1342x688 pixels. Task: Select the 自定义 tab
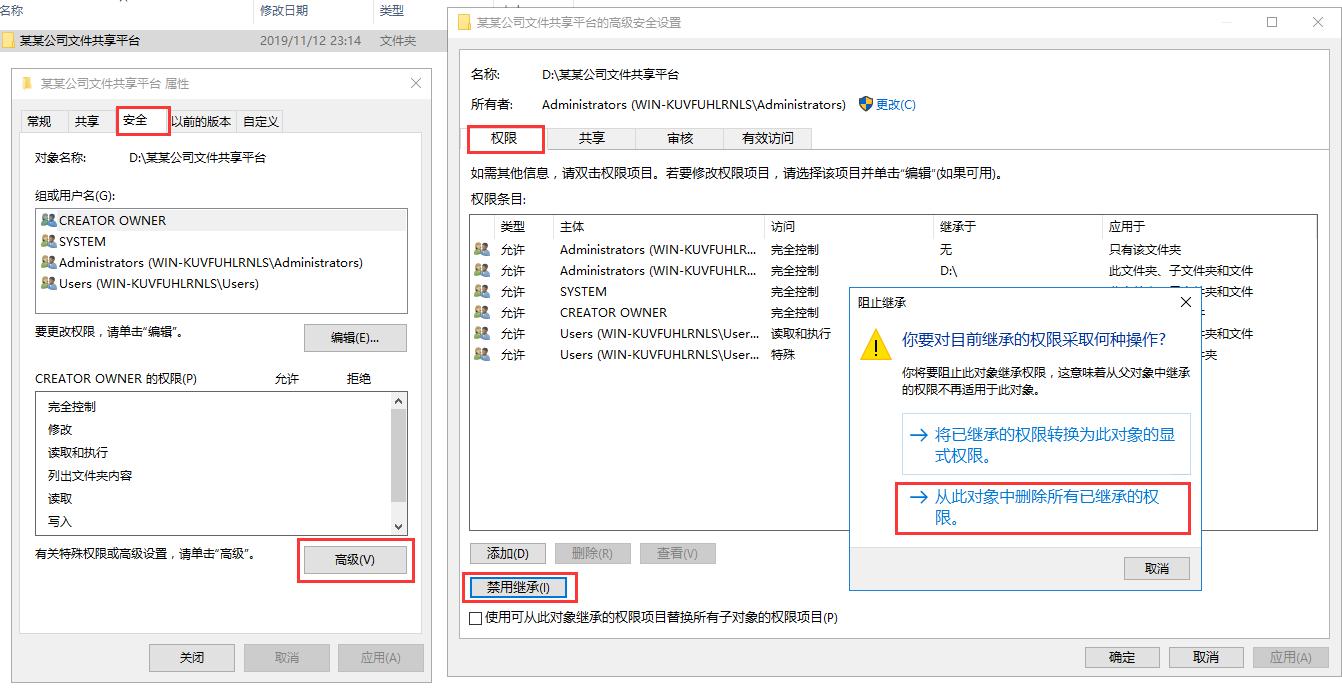tap(262, 120)
